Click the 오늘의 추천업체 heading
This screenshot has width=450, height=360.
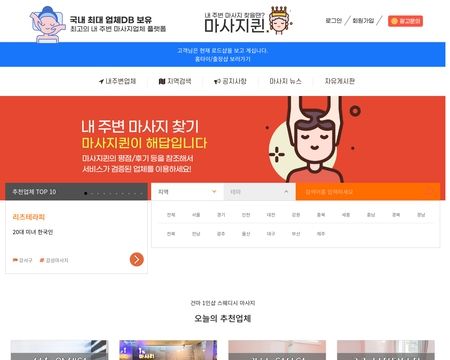coord(222,318)
